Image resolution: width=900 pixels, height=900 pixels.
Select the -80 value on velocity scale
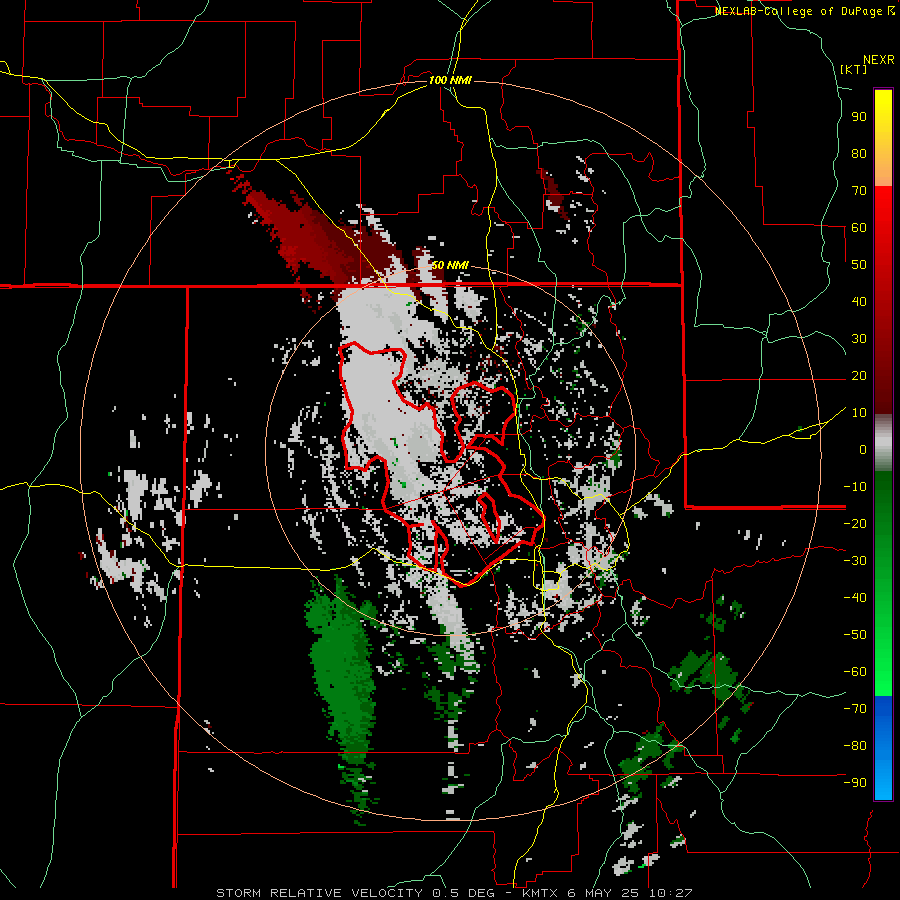coord(856,746)
